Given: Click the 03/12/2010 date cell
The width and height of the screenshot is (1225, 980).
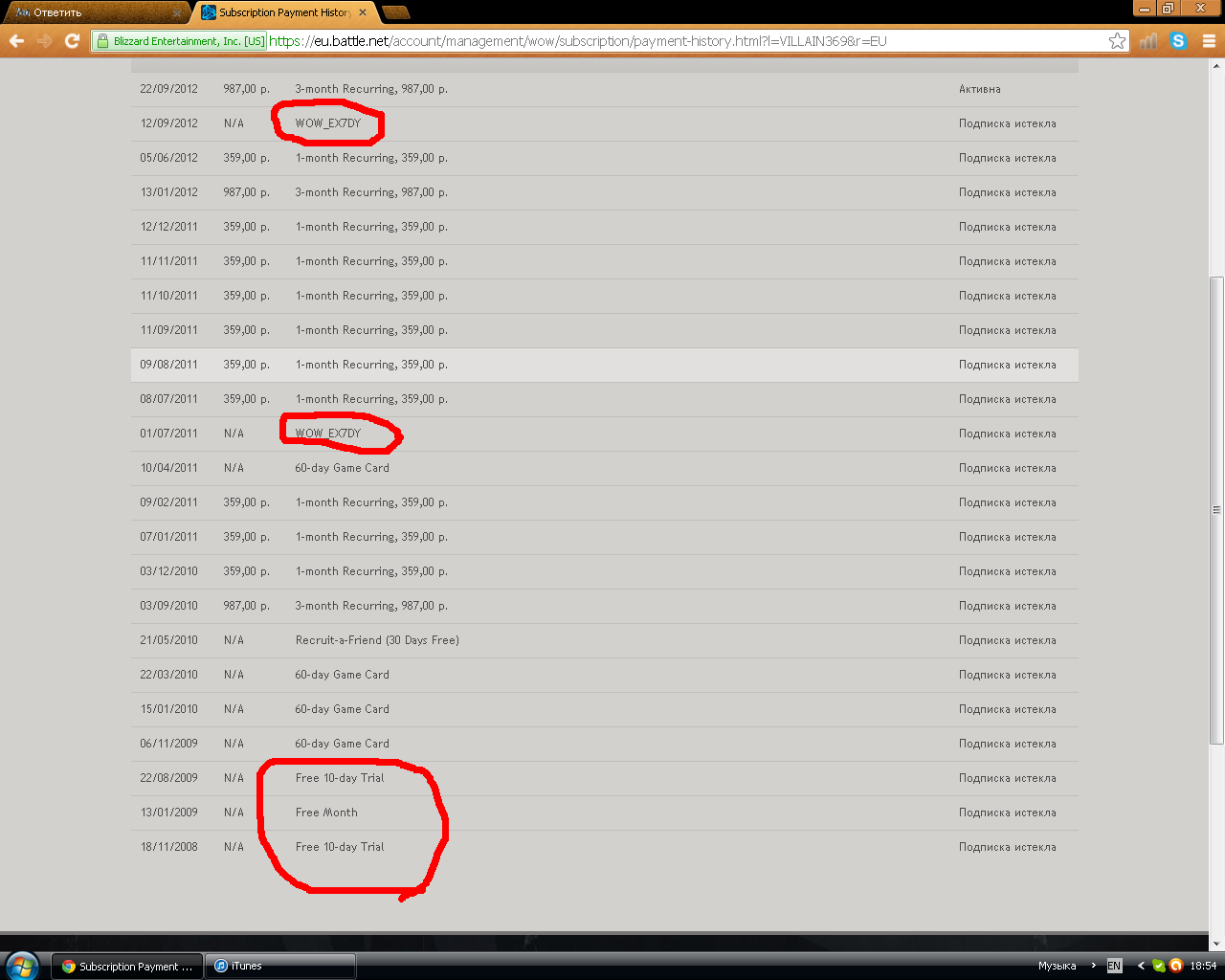Looking at the screenshot, I should [169, 571].
